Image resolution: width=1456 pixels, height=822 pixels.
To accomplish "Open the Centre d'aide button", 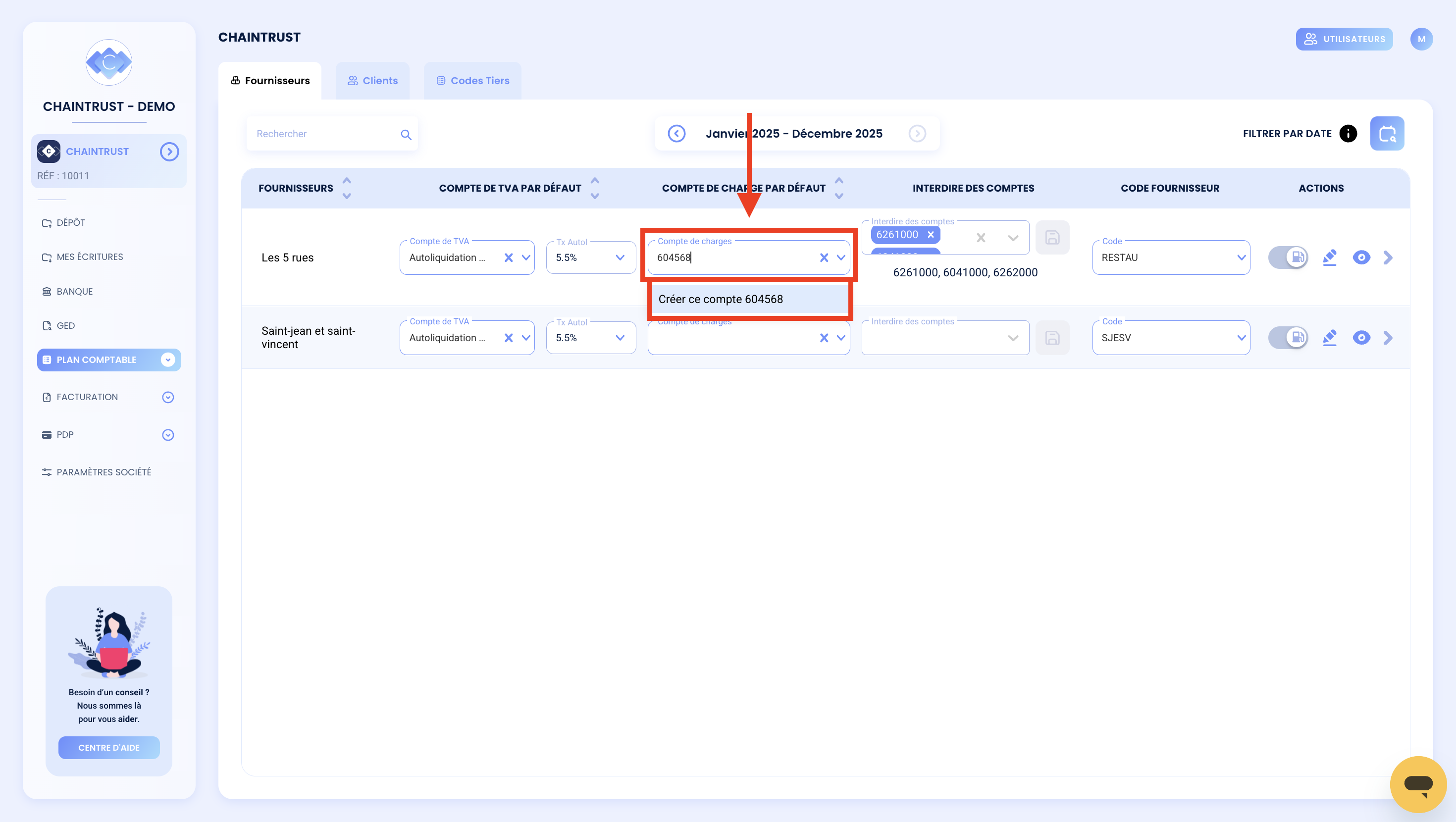I will 108,747.
